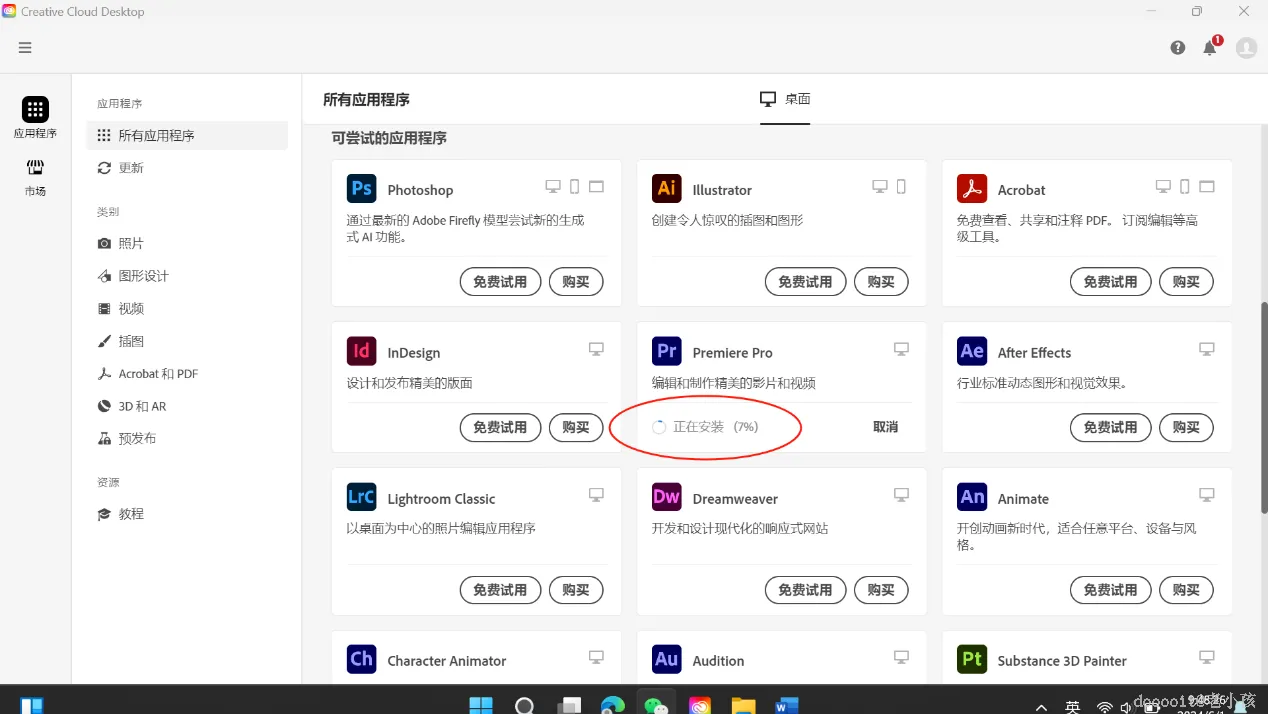The width and height of the screenshot is (1268, 714).
Task: Open WeChat from the taskbar
Action: tap(656, 704)
